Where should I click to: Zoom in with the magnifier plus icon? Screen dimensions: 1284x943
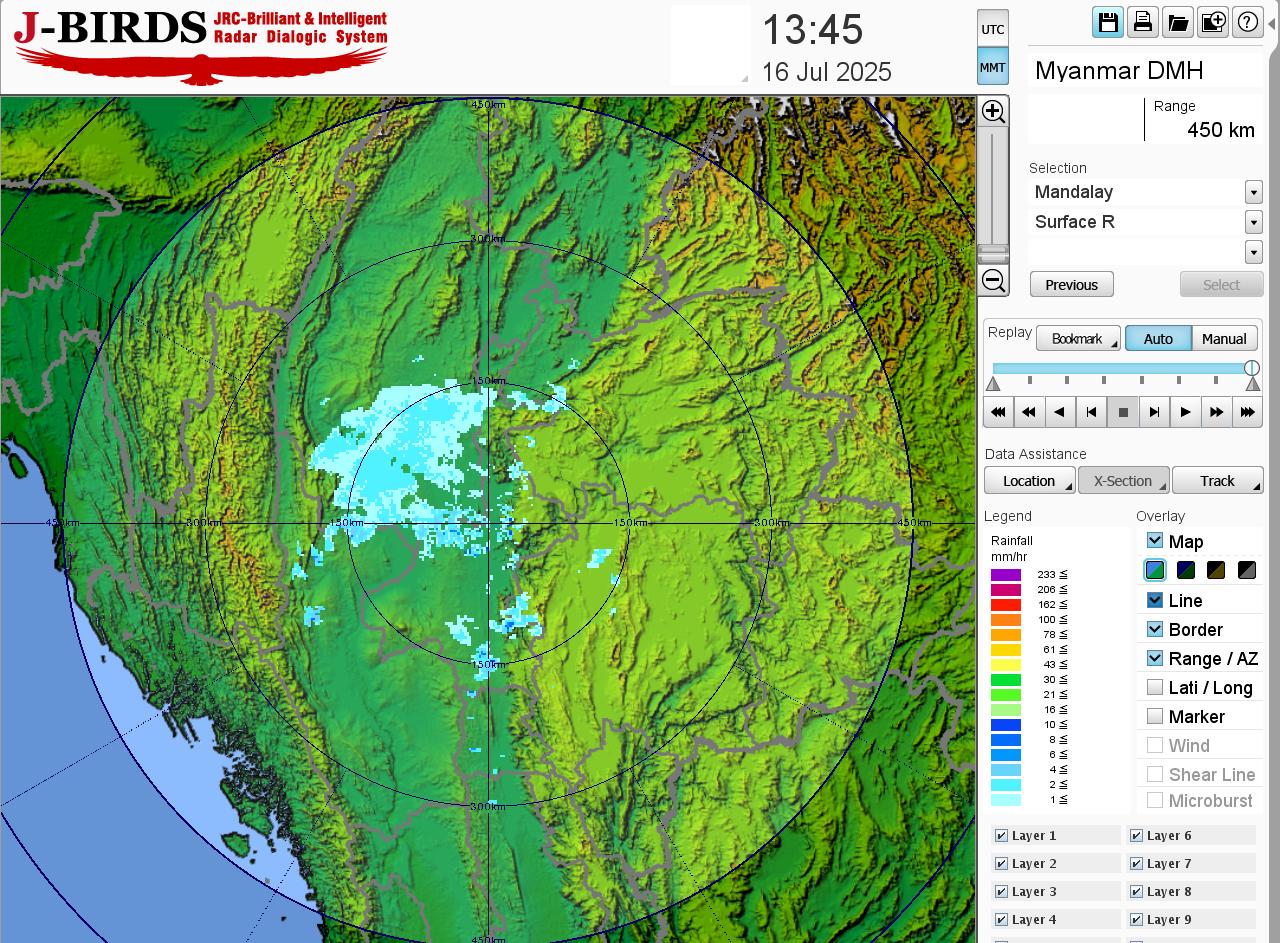pos(993,111)
